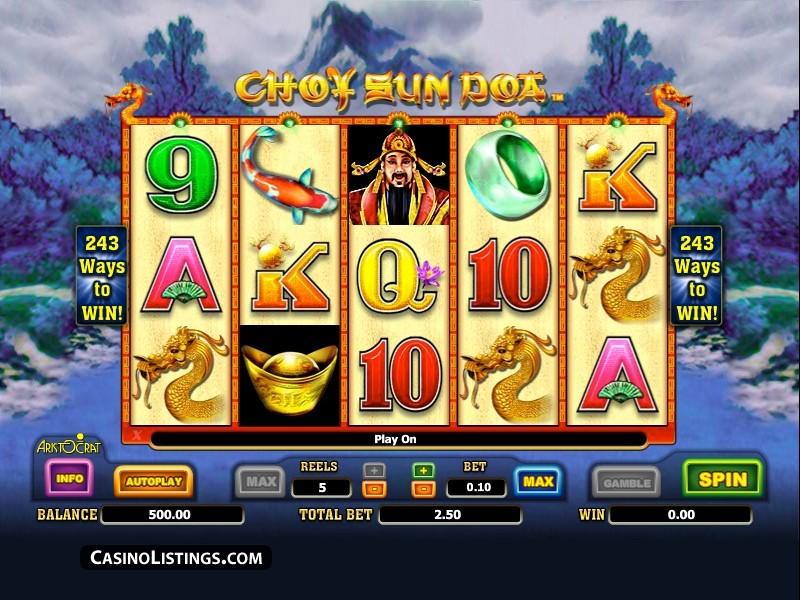Click the yellow Q symbol
The height and width of the screenshot is (600, 800).
(x=399, y=277)
